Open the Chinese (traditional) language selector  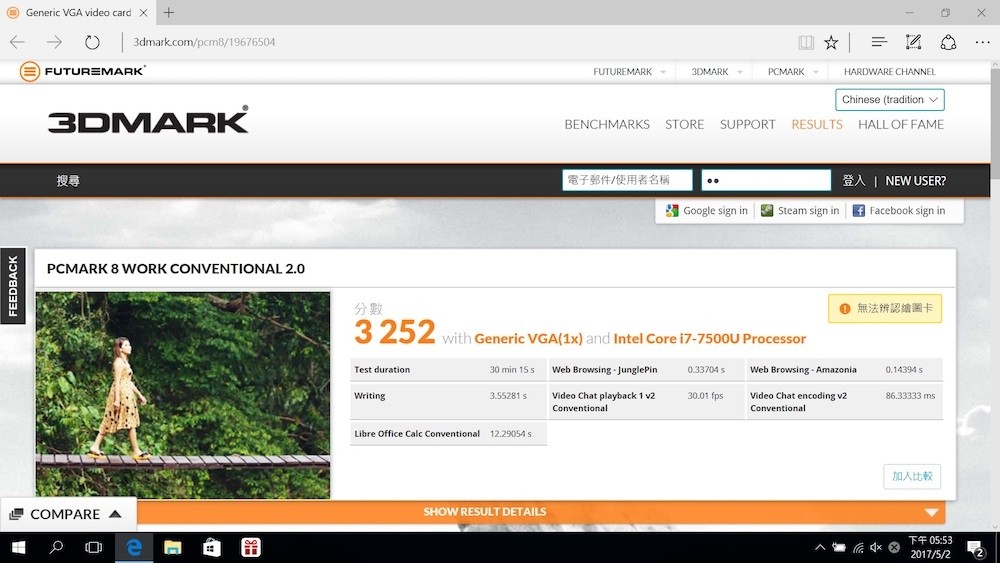tap(890, 99)
